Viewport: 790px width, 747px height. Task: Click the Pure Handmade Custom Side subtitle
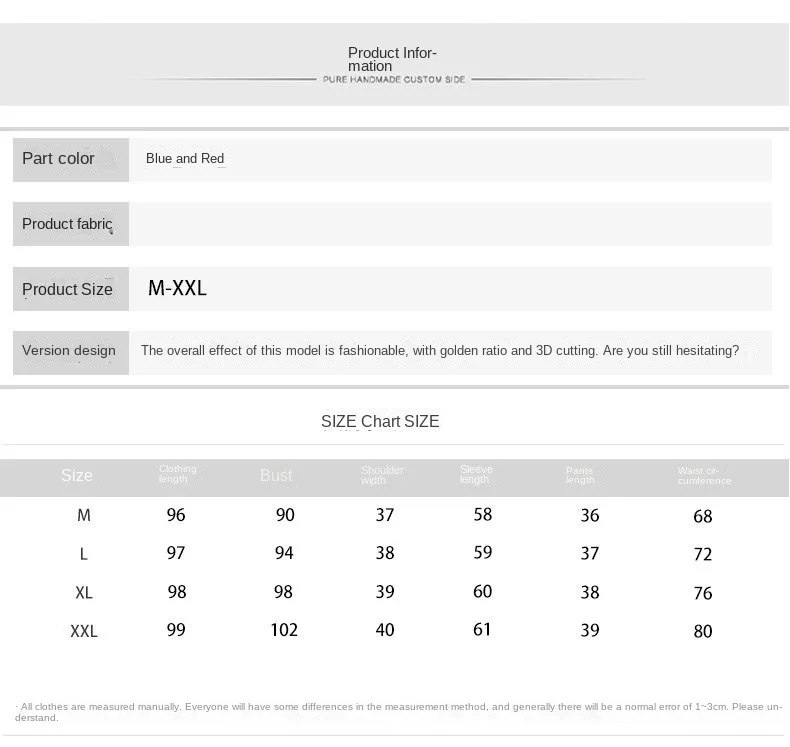[394, 80]
